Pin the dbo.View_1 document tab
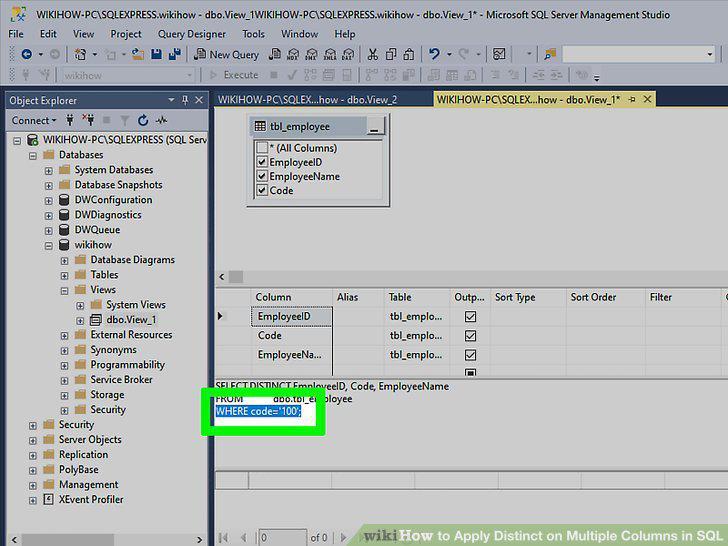 [632, 99]
